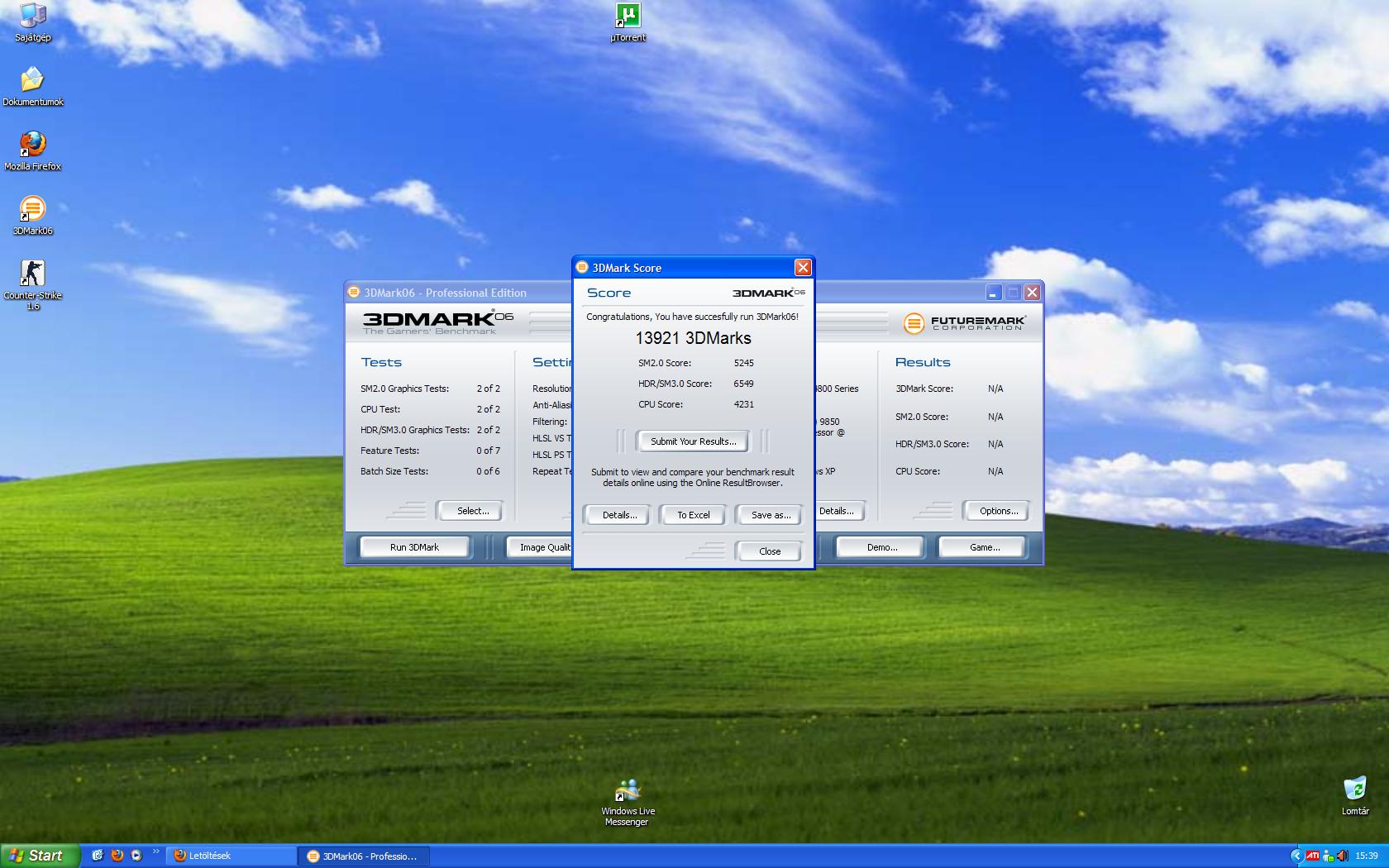Click the Save as... button

click(x=771, y=515)
